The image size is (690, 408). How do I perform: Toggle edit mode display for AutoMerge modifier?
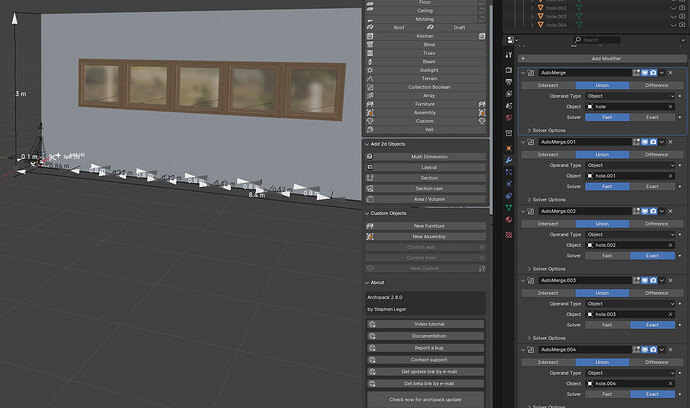coord(636,73)
